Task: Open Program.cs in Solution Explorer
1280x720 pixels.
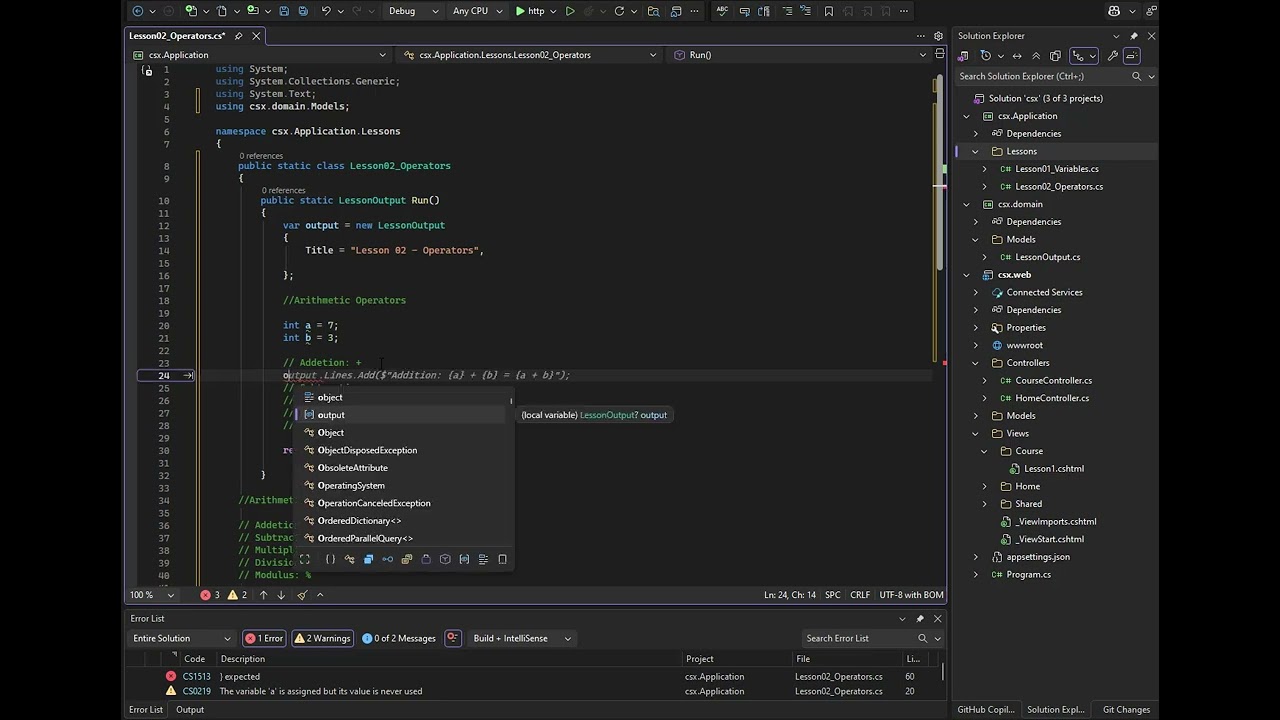Action: 1028,575
